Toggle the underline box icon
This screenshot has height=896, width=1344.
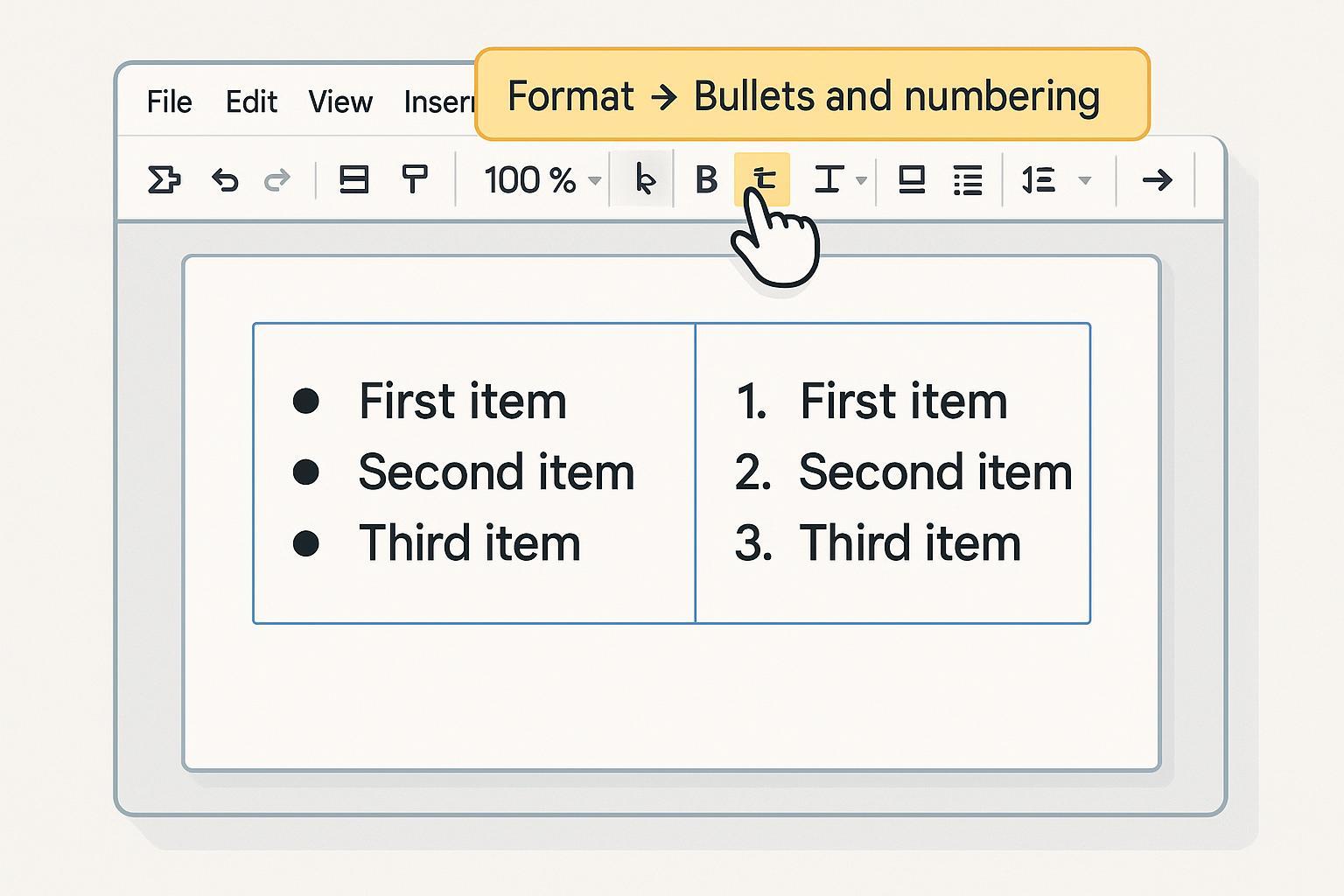tap(912, 180)
